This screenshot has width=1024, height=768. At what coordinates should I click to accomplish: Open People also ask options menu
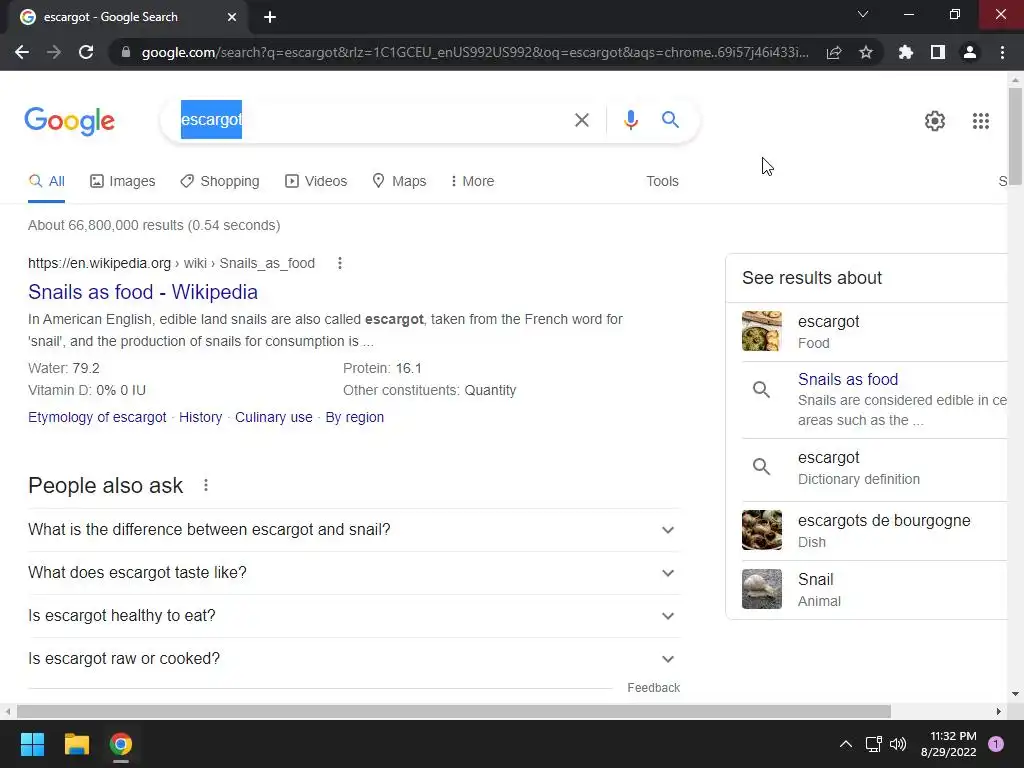click(x=206, y=485)
